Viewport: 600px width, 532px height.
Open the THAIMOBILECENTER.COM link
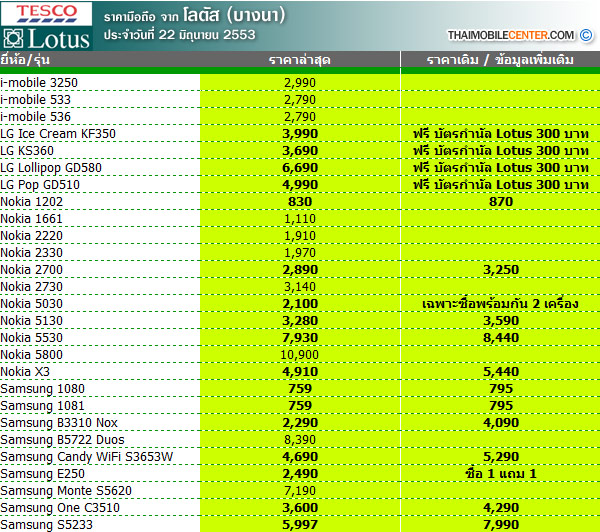510,35
